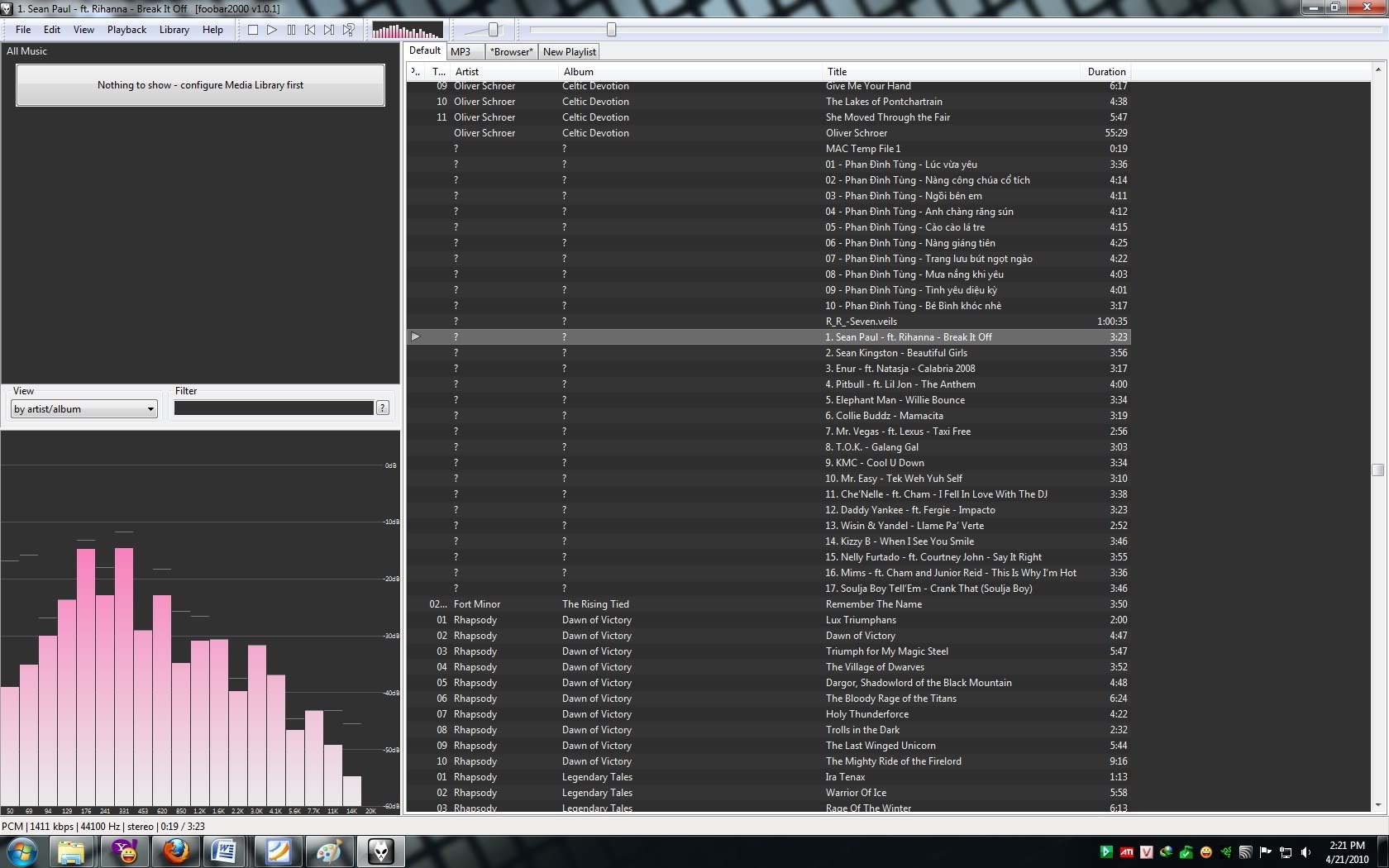1389x868 pixels.
Task: Play a random track
Action: click(x=349, y=30)
